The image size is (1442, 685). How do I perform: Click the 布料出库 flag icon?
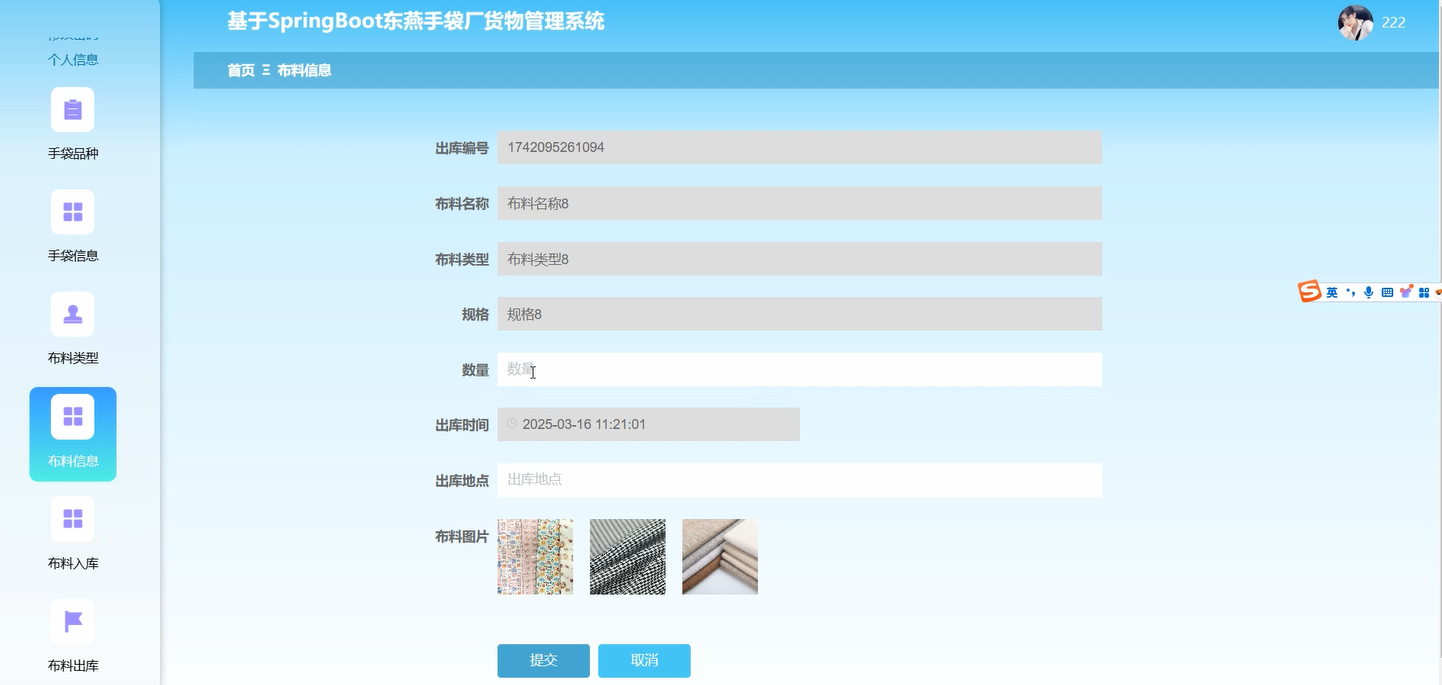72,621
